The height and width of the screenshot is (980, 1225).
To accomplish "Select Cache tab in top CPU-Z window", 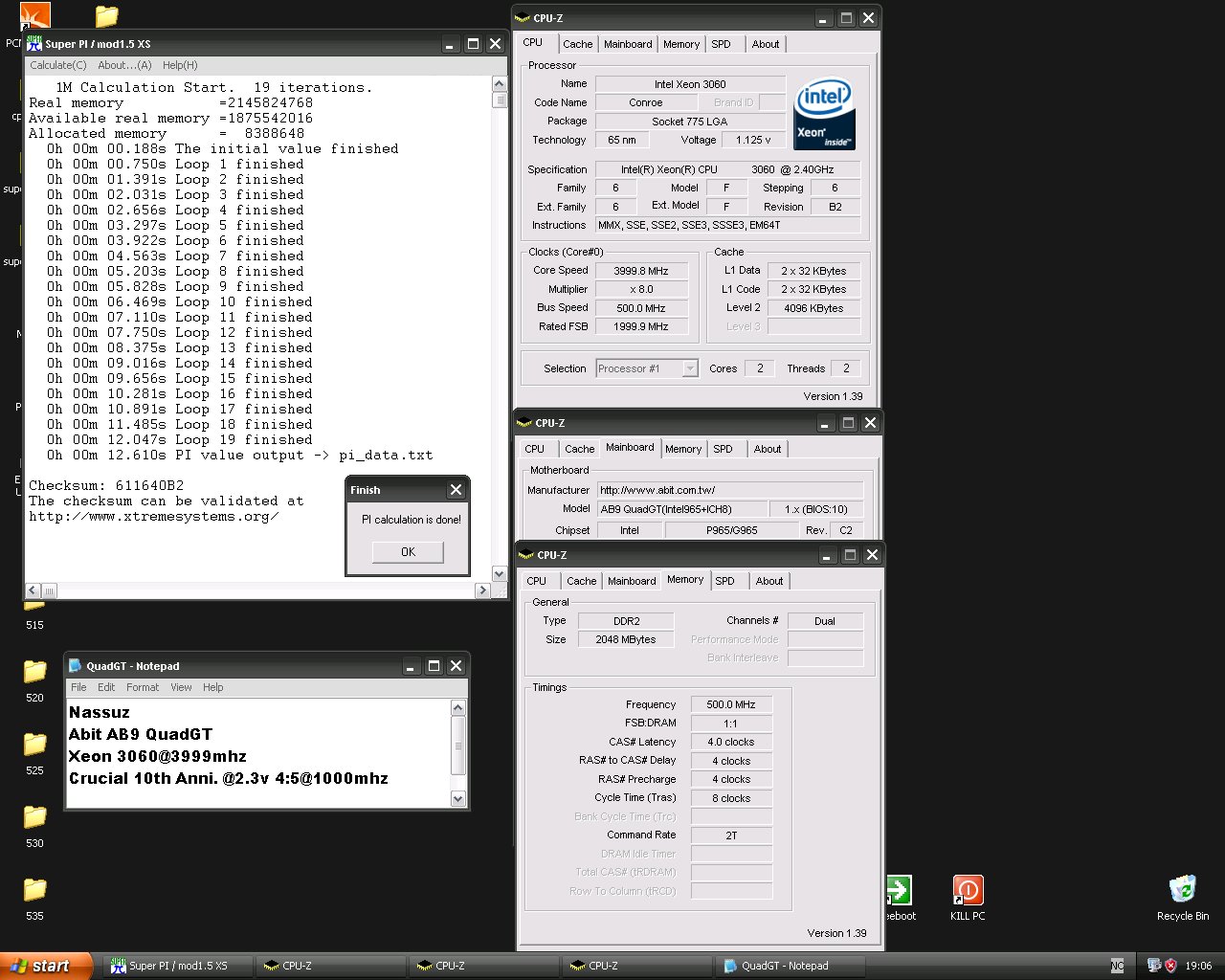I will tap(577, 44).
